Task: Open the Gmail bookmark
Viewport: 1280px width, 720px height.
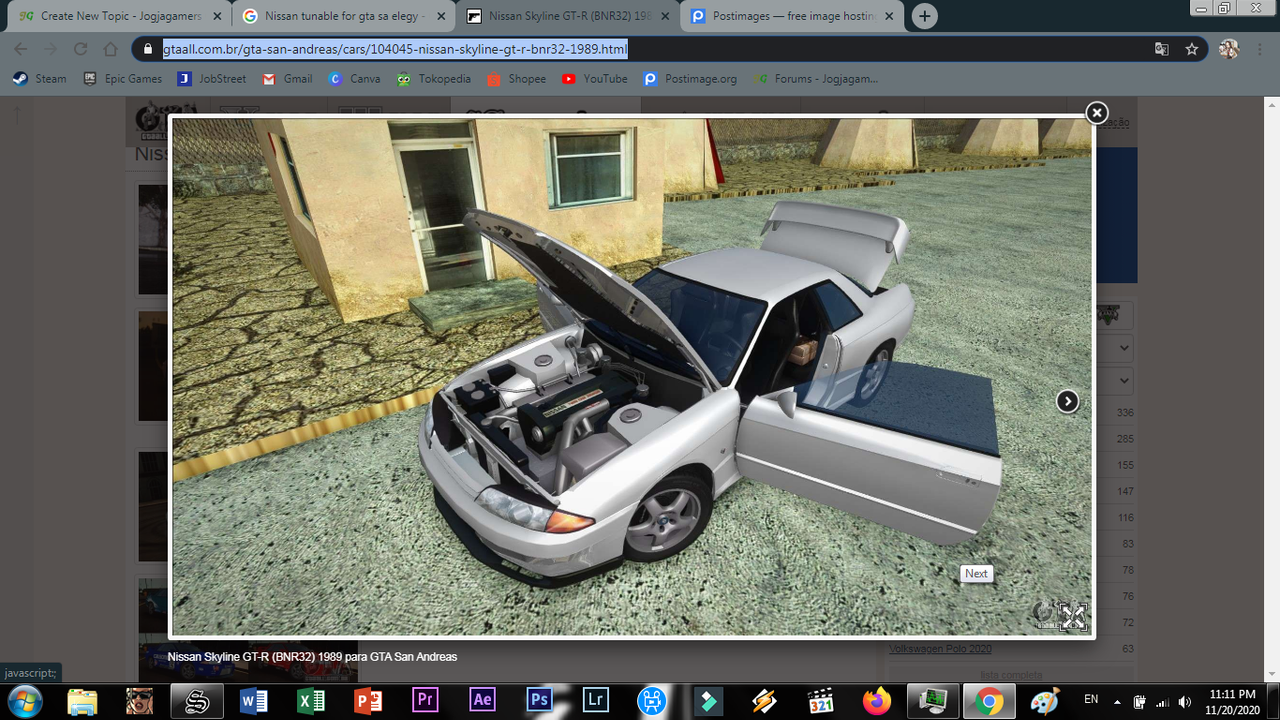Action: pos(287,78)
